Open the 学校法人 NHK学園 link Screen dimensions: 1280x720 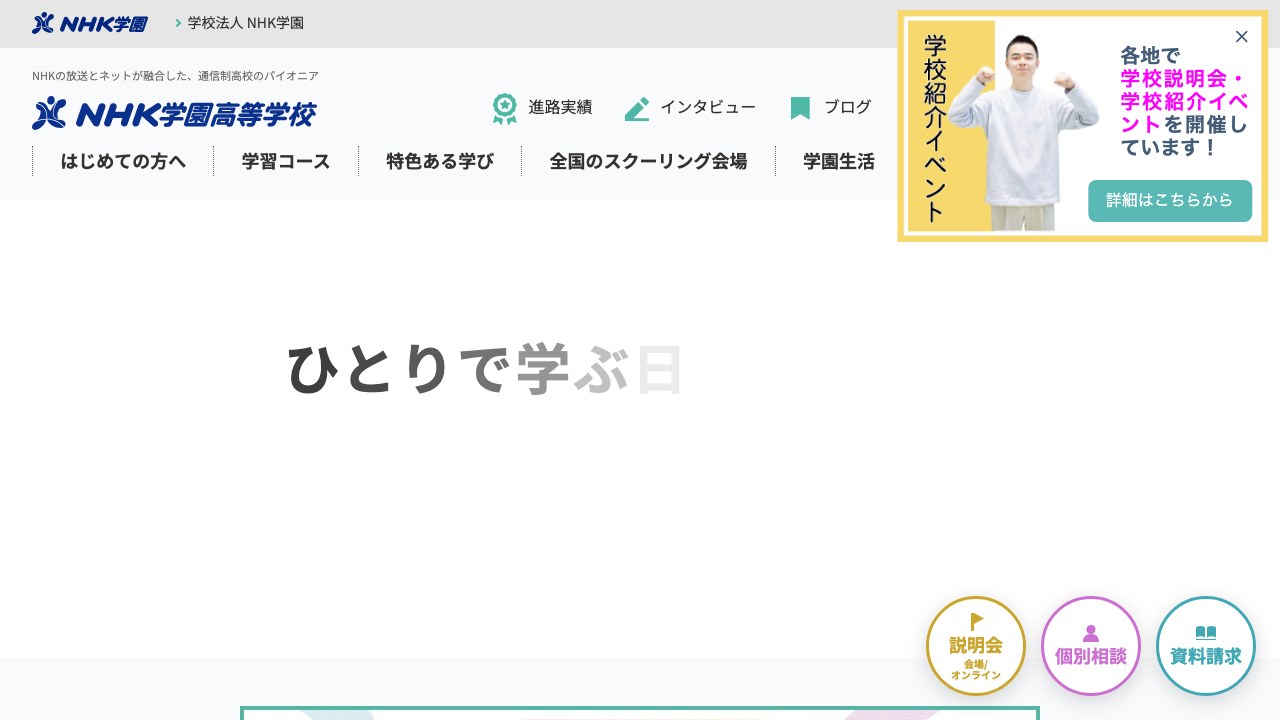pos(245,23)
